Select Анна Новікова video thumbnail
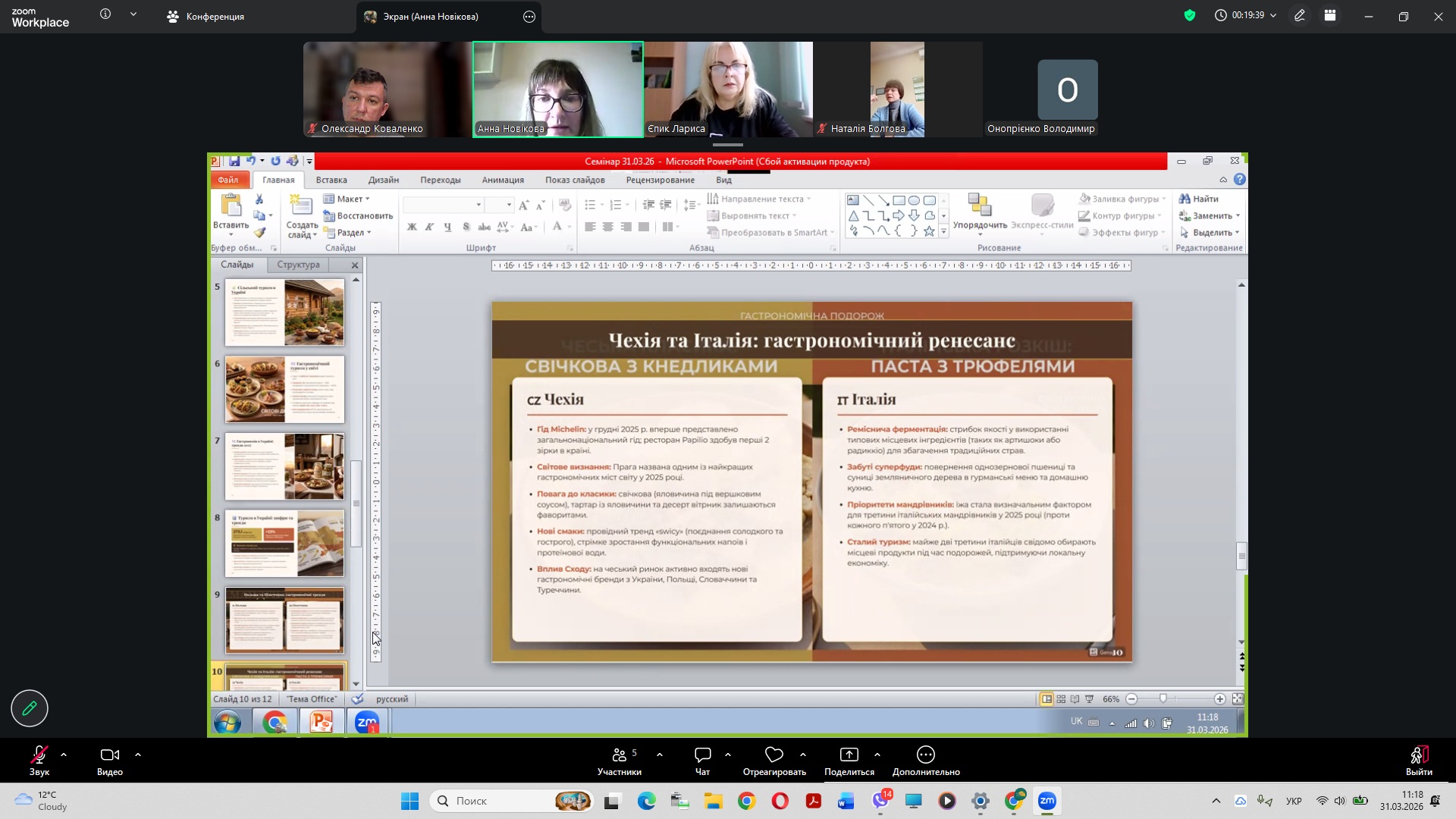This screenshot has height=819, width=1456. coord(557,89)
